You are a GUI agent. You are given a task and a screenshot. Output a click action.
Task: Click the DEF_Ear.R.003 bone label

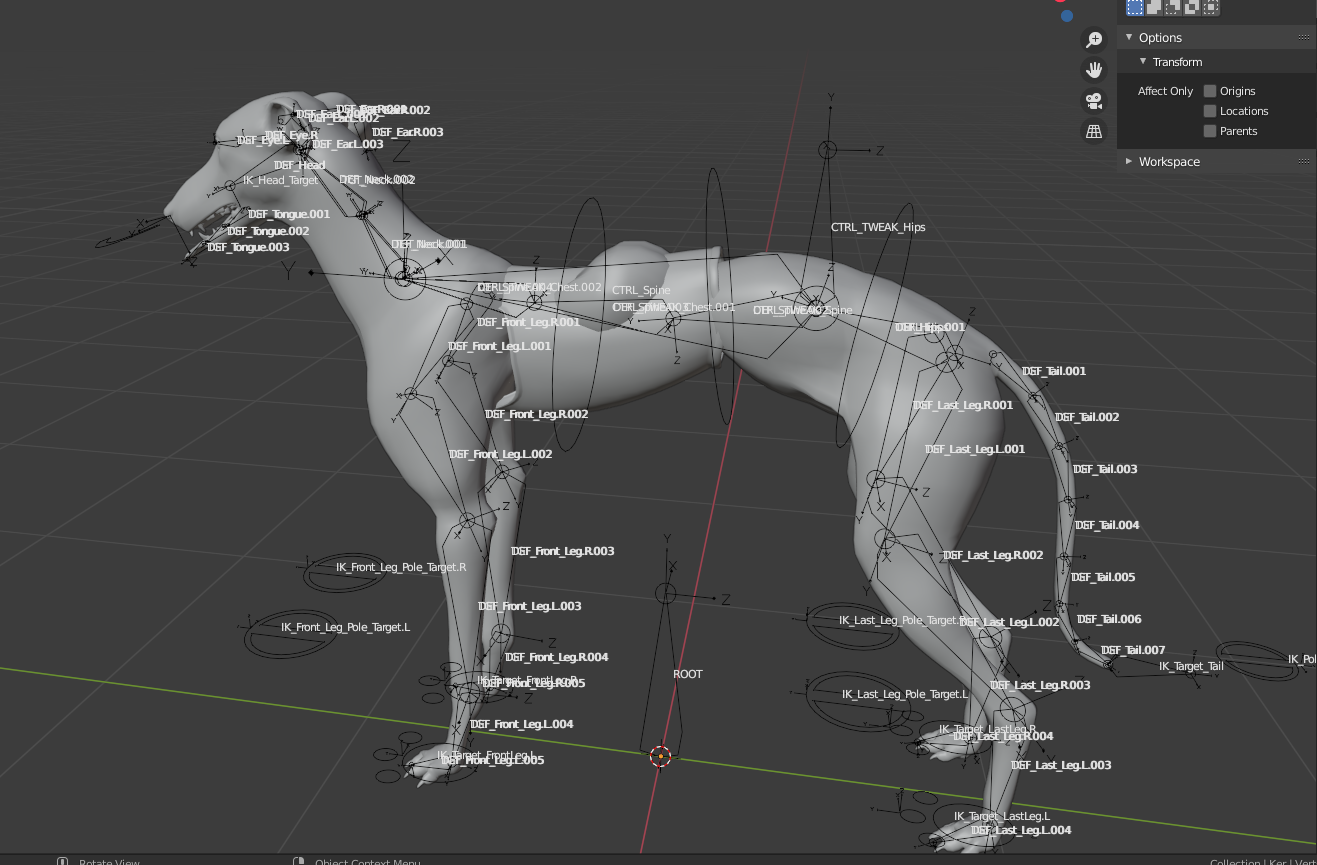(x=408, y=132)
